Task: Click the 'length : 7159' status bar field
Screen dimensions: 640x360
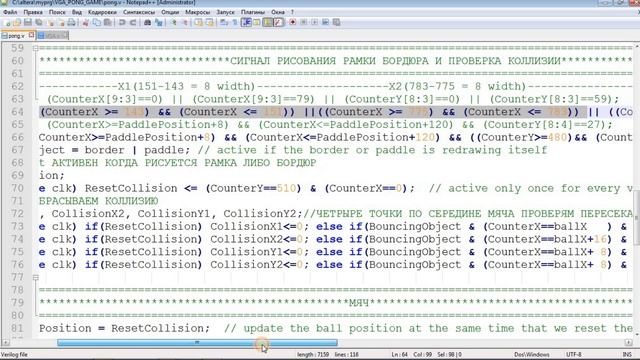Action: pos(313,355)
